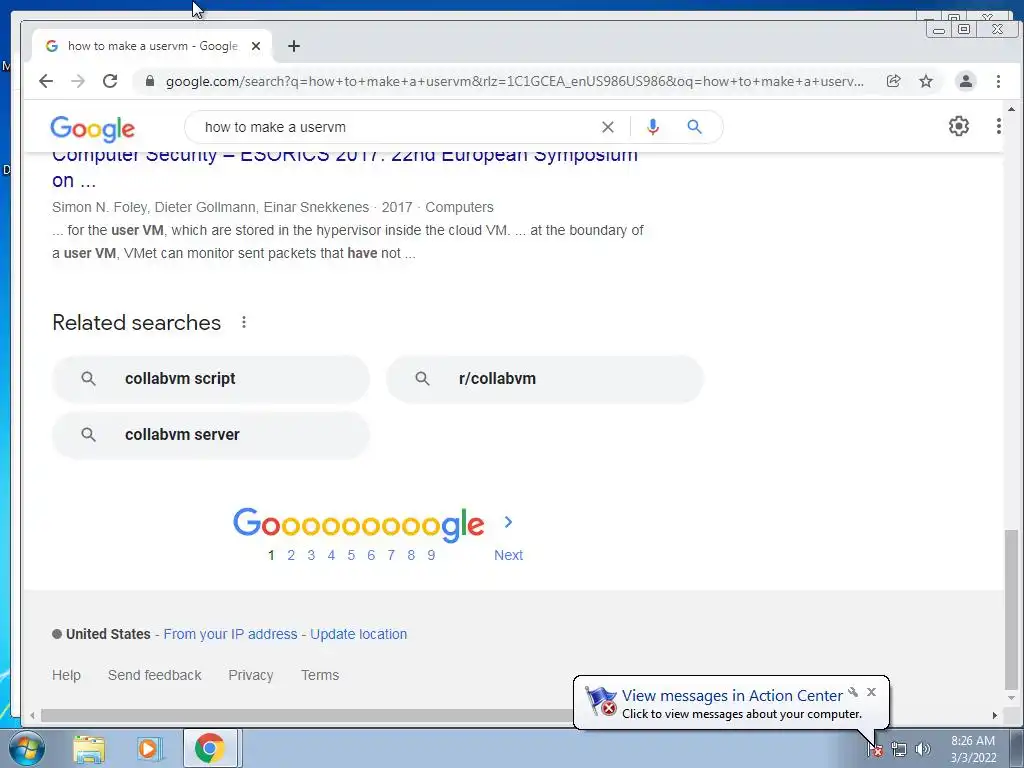This screenshot has height=768, width=1024.
Task: Click the forward navigation arrow
Action: 78,81
